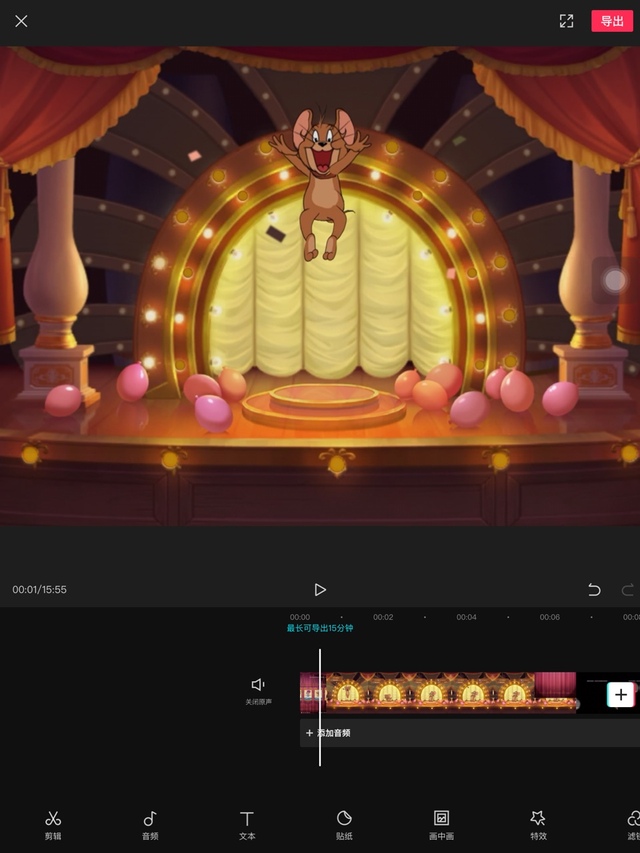Screen dimensions: 640x853
Task: Jump to the 00:04 mark on the ruler
Action: pyautogui.click(x=466, y=617)
